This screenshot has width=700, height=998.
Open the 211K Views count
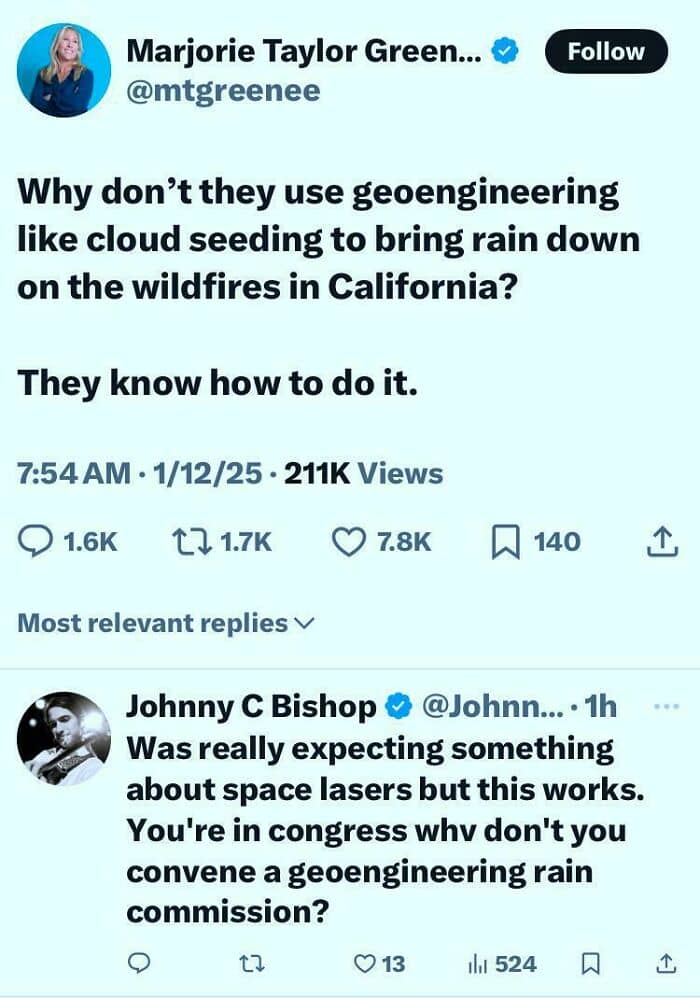click(363, 474)
